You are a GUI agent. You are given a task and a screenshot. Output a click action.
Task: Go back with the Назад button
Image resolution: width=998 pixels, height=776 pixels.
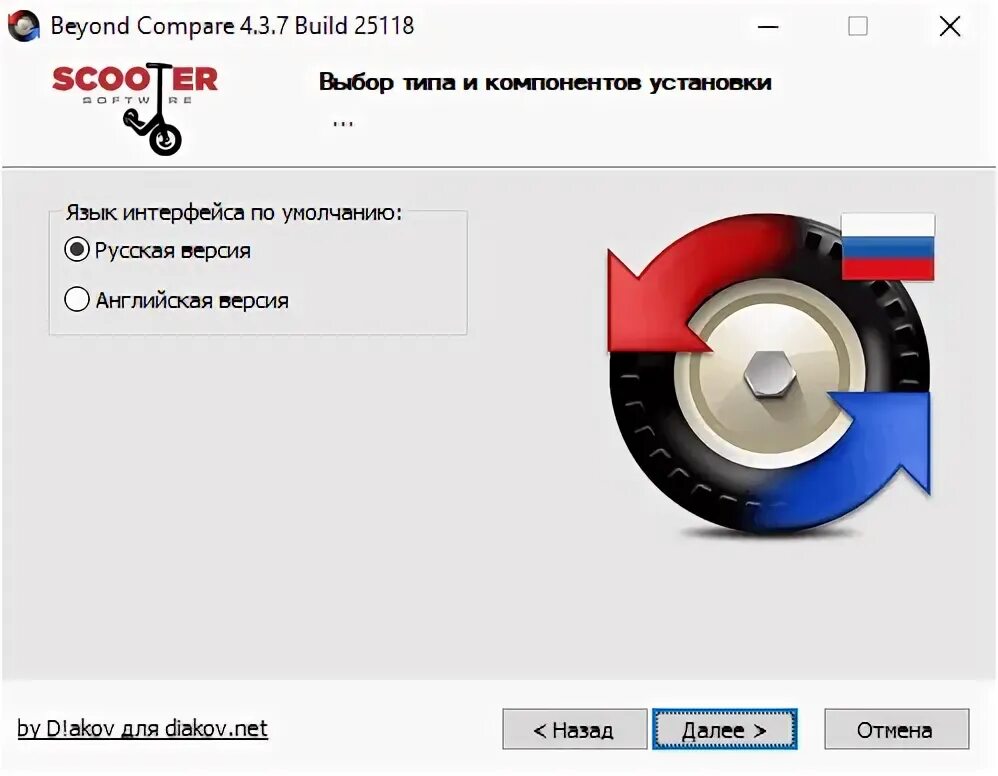pyautogui.click(x=574, y=730)
